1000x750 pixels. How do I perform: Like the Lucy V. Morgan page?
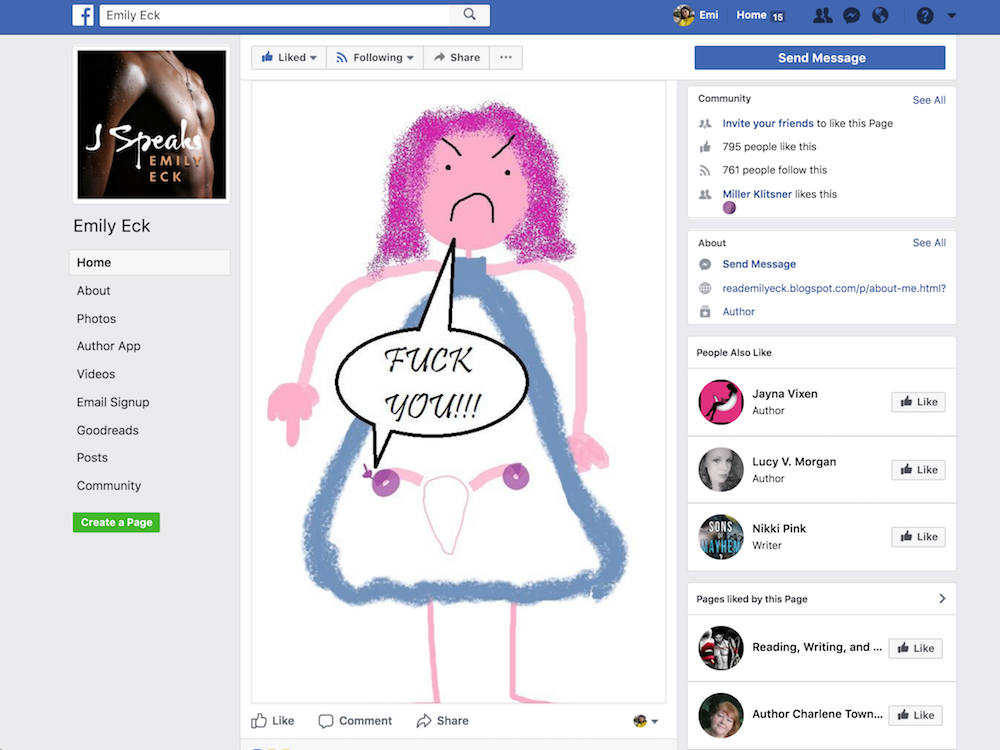918,470
